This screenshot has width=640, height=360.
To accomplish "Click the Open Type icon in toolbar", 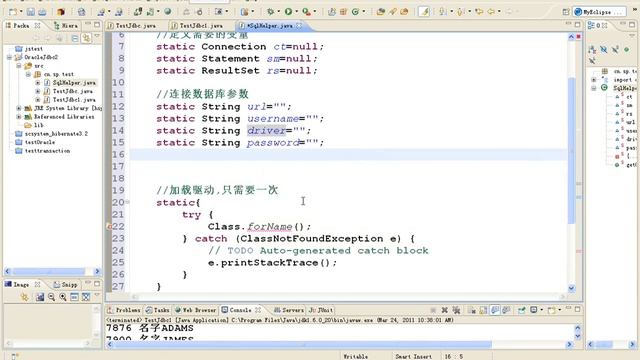I will [380, 12].
